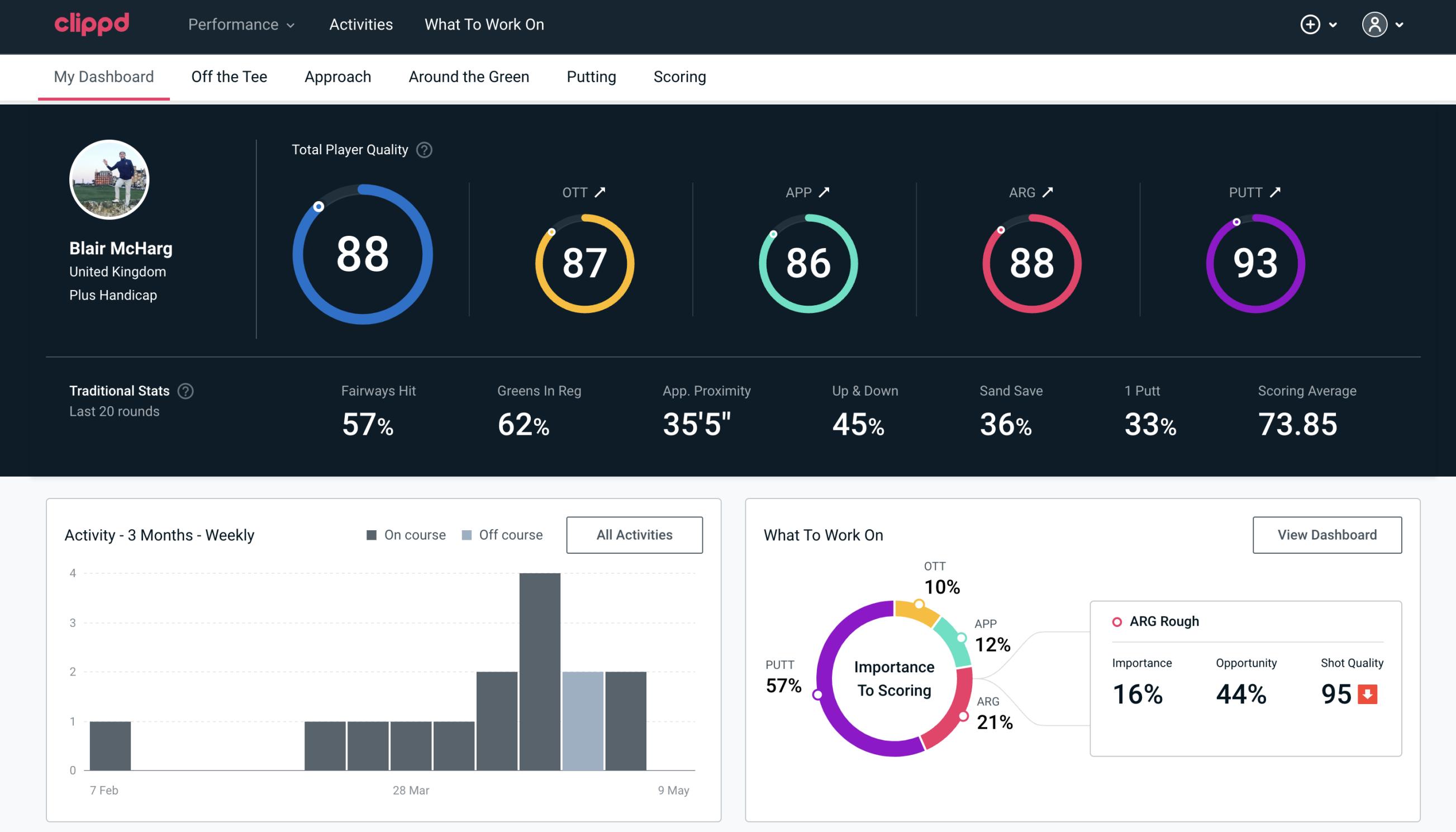The width and height of the screenshot is (1456, 832).
Task: Select the Around the Green menu item
Action: coord(469,76)
